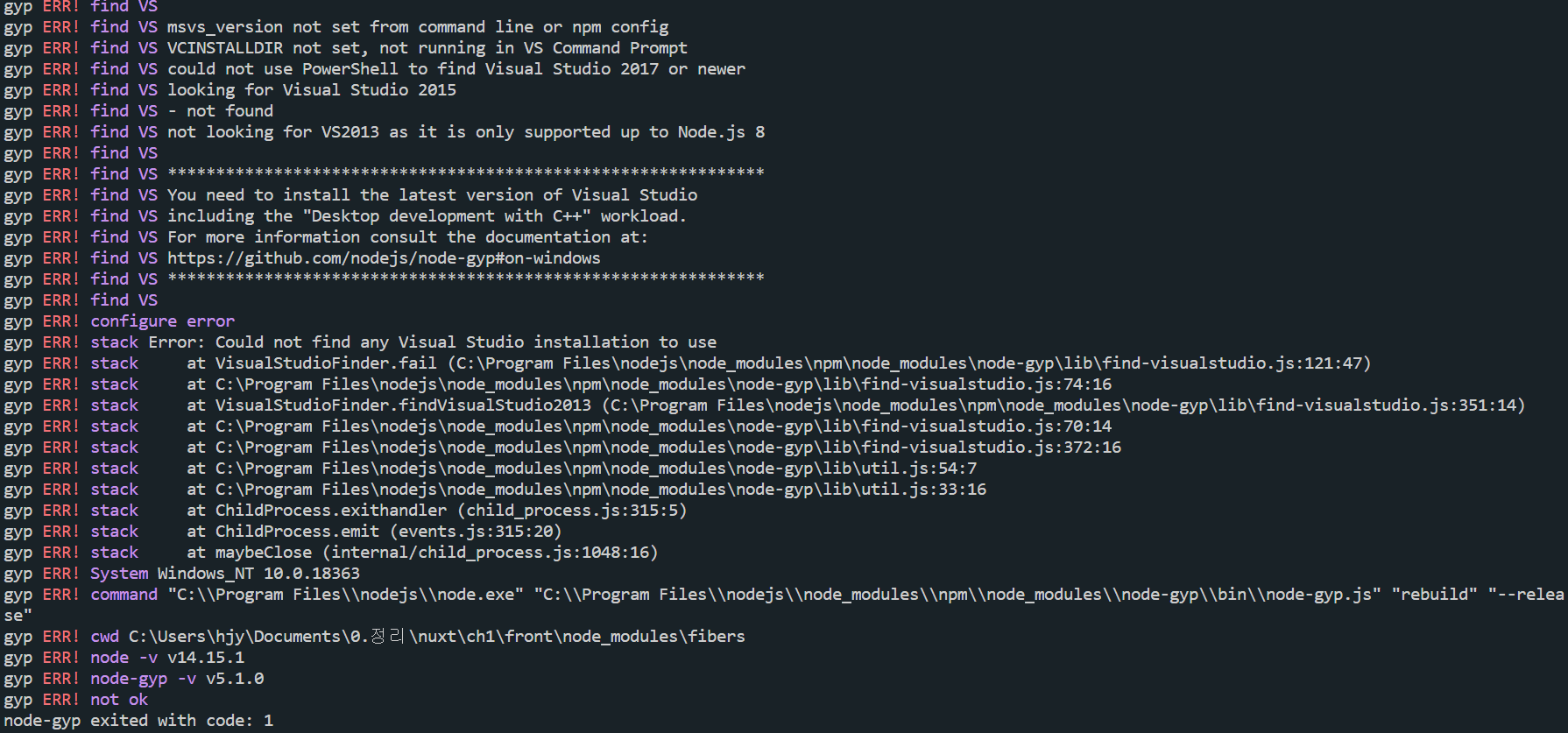Click the "not ok" status text
1568x733 pixels.
[119, 700]
